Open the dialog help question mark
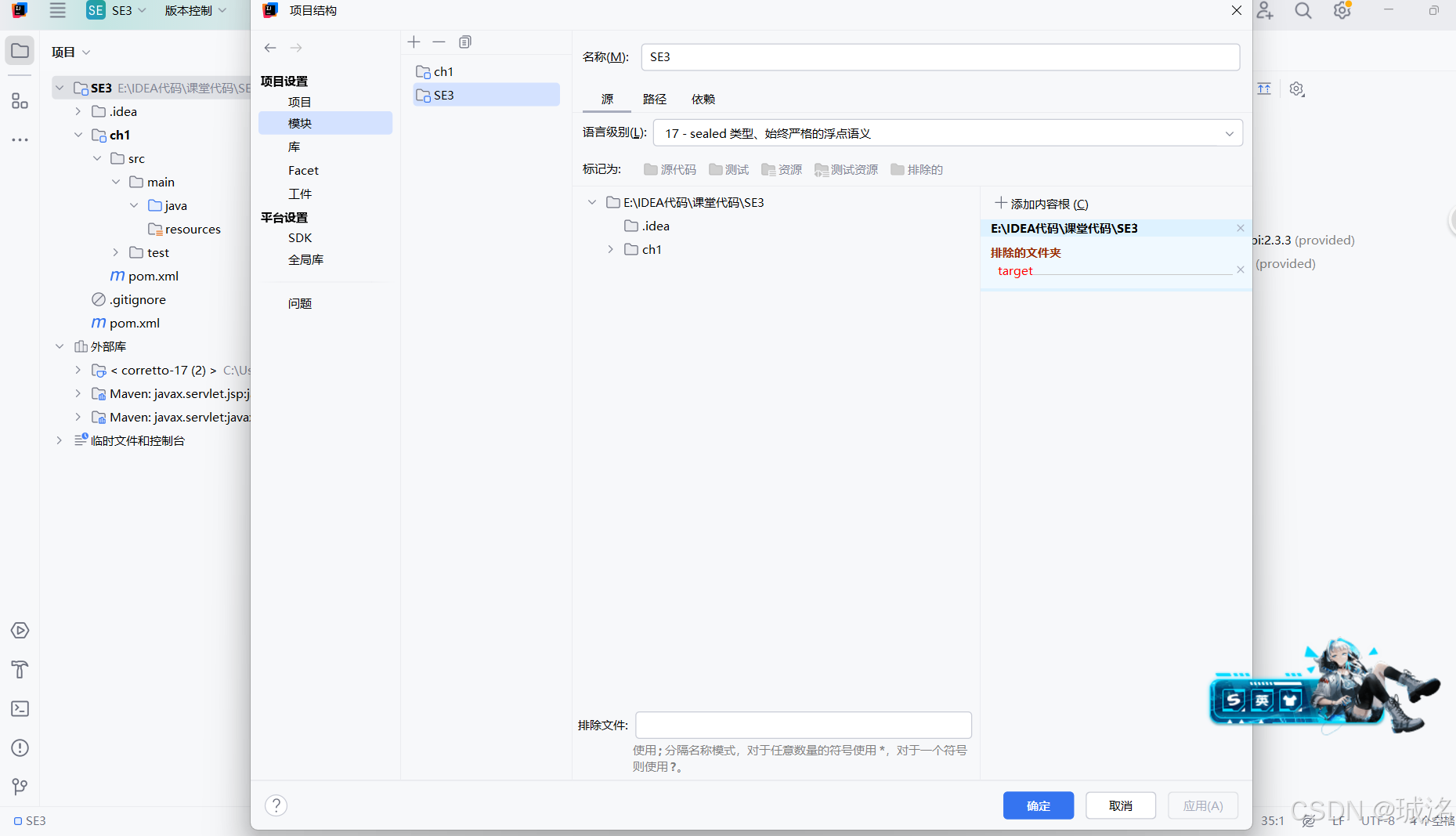The image size is (1456, 836). click(x=276, y=805)
